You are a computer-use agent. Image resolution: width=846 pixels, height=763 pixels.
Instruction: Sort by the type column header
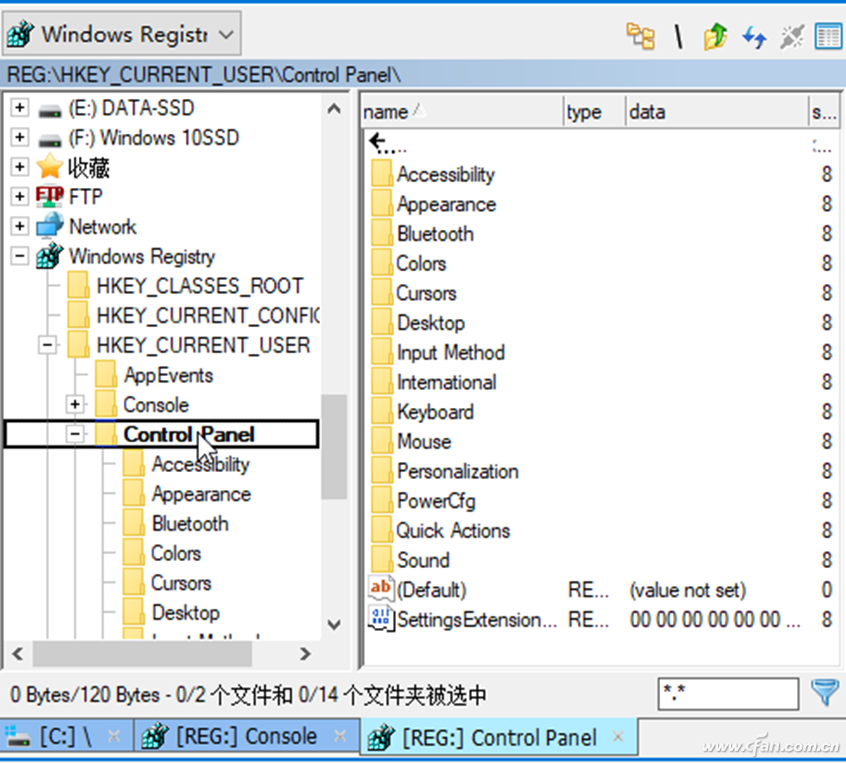point(595,112)
